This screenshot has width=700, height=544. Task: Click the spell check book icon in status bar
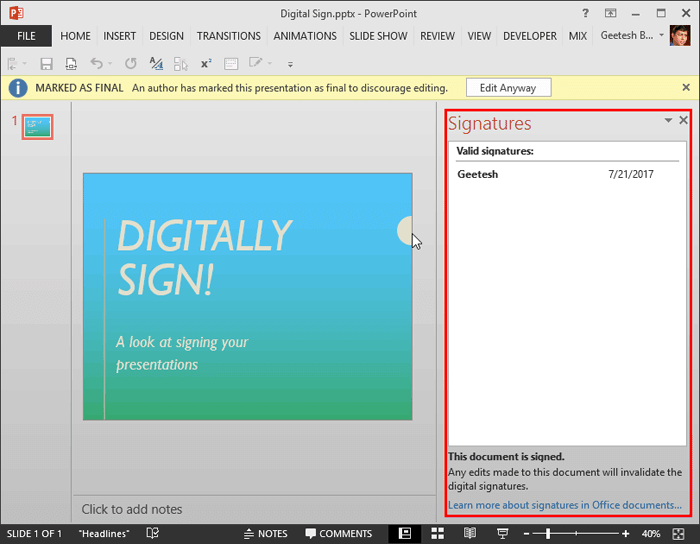pos(152,533)
